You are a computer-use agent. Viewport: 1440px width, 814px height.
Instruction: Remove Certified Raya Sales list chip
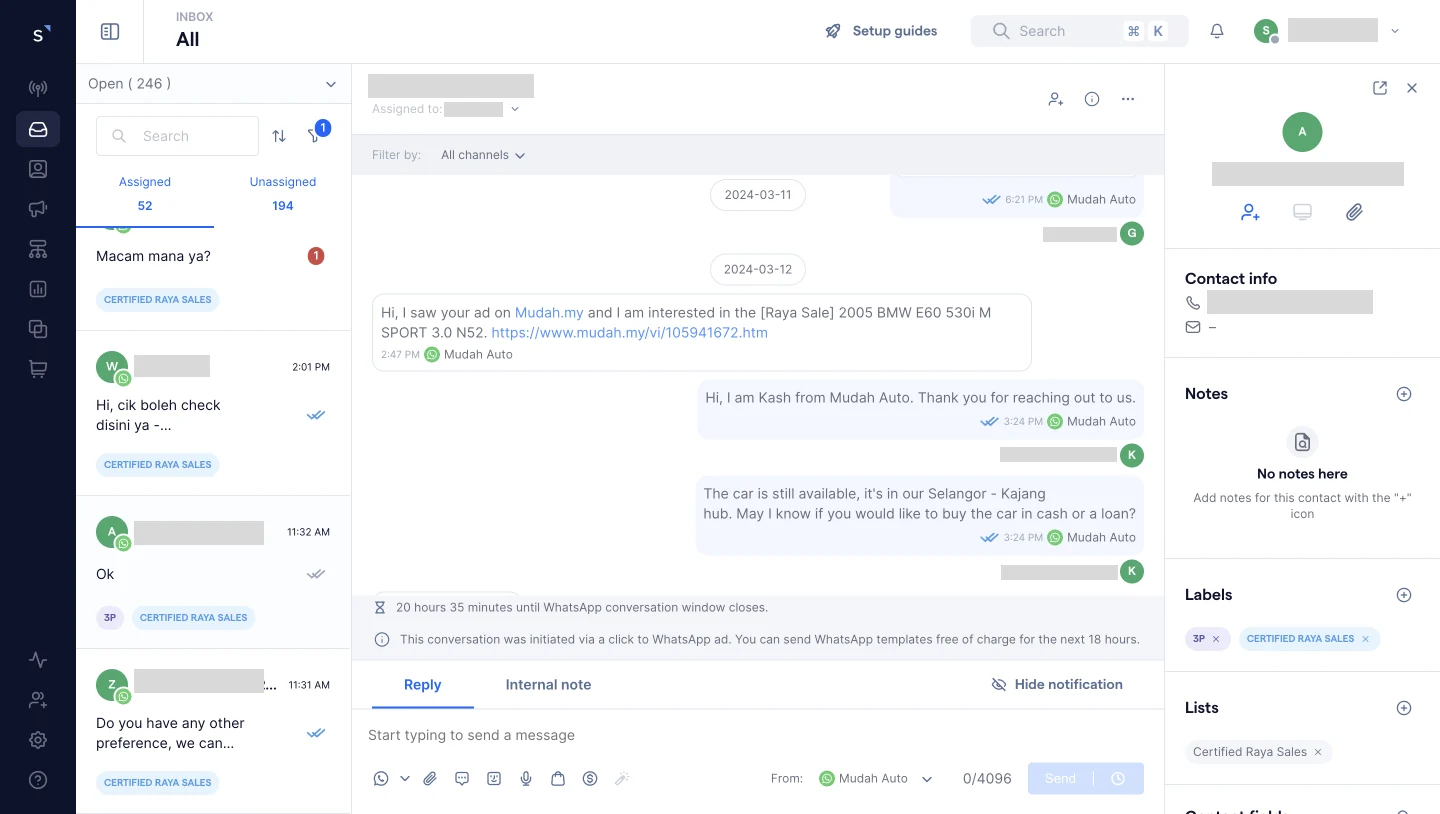click(x=1318, y=752)
